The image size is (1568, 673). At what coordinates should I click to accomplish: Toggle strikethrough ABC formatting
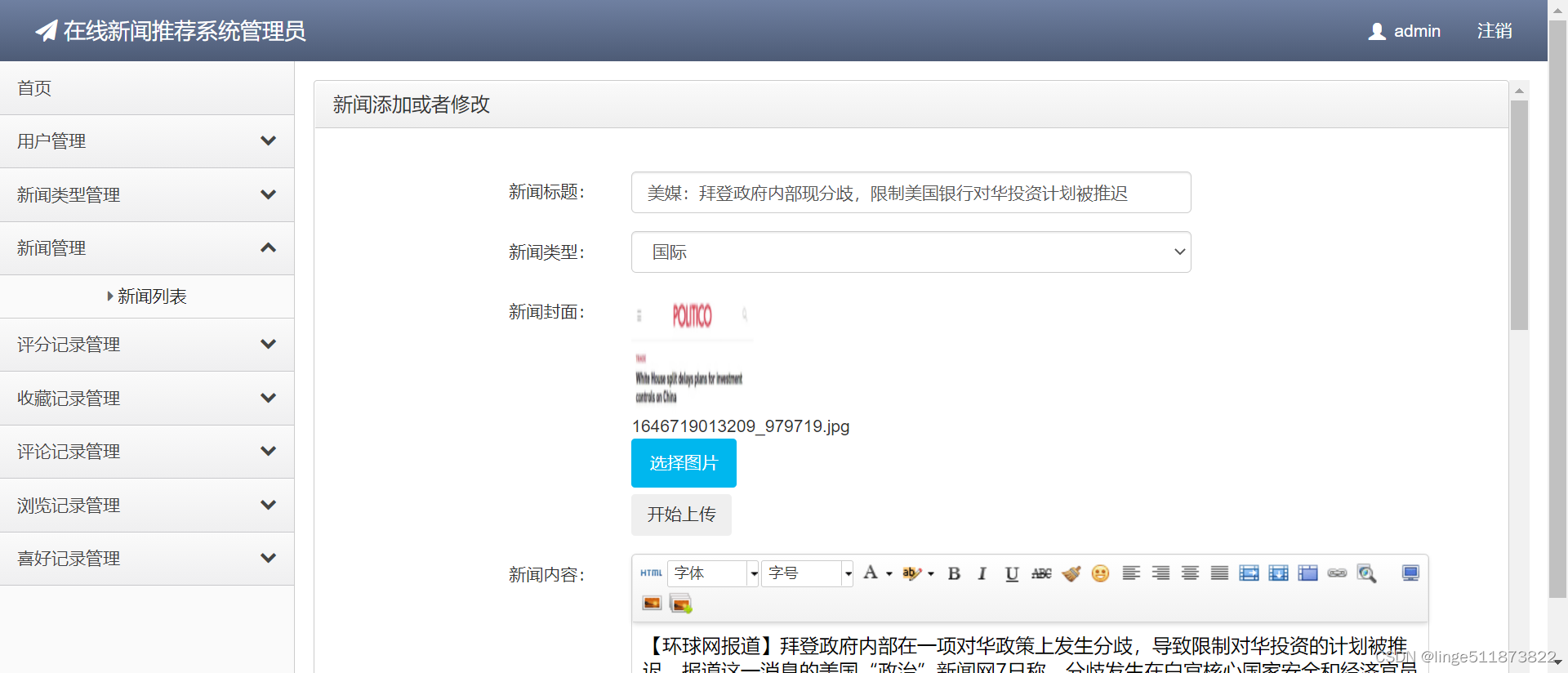(1041, 573)
